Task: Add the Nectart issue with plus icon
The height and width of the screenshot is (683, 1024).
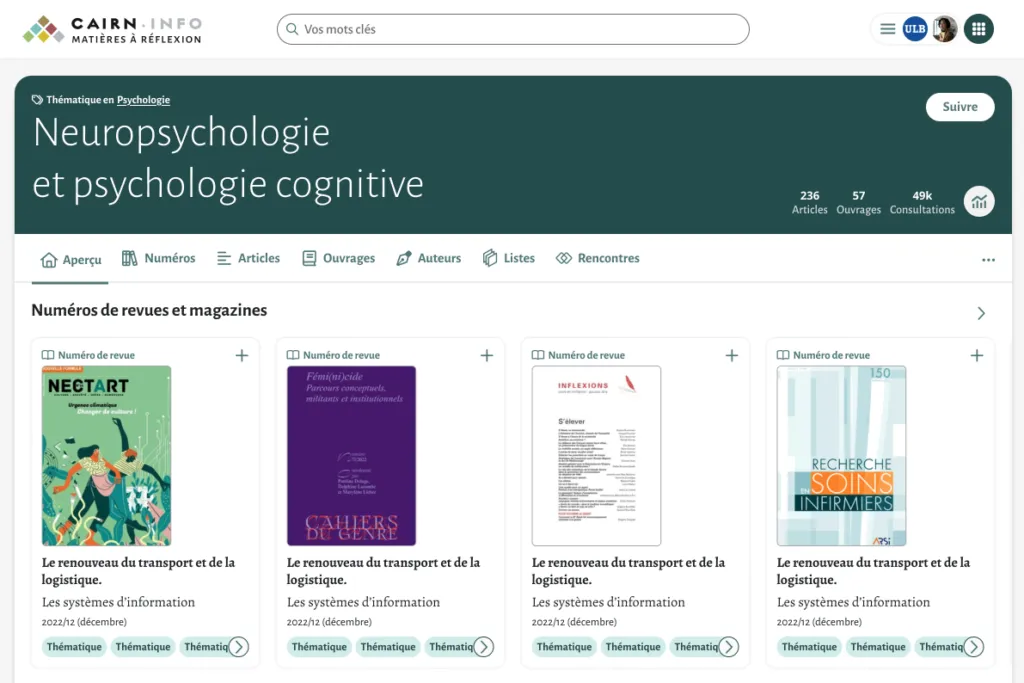Action: [x=242, y=355]
